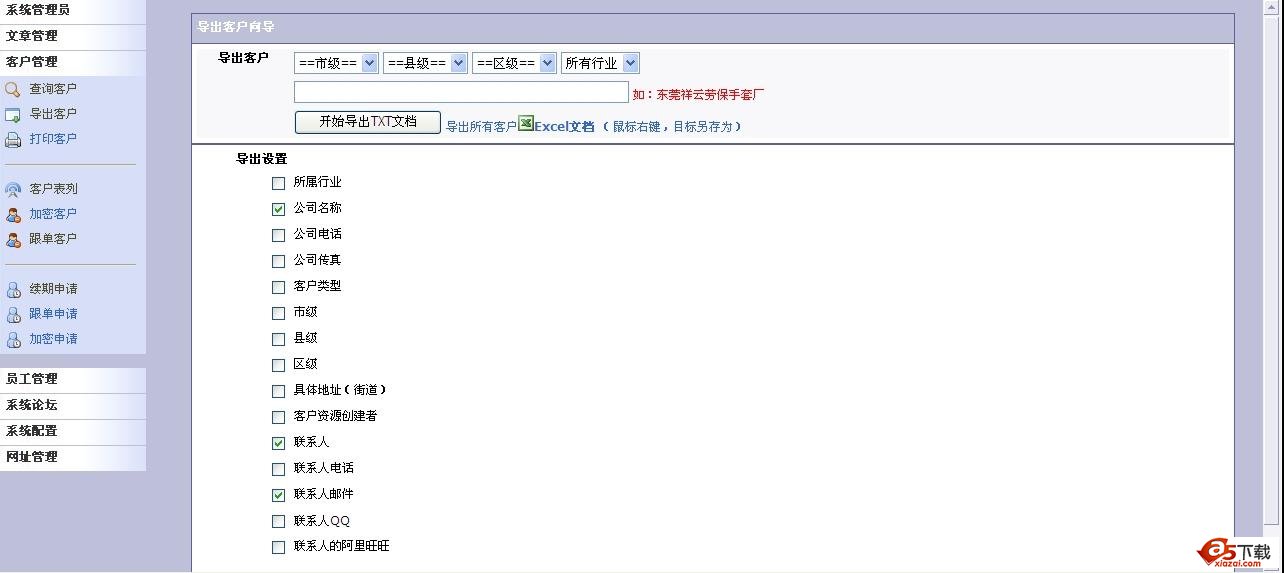Click the icon beside 客户表列
The image size is (1284, 573).
[x=13, y=189]
